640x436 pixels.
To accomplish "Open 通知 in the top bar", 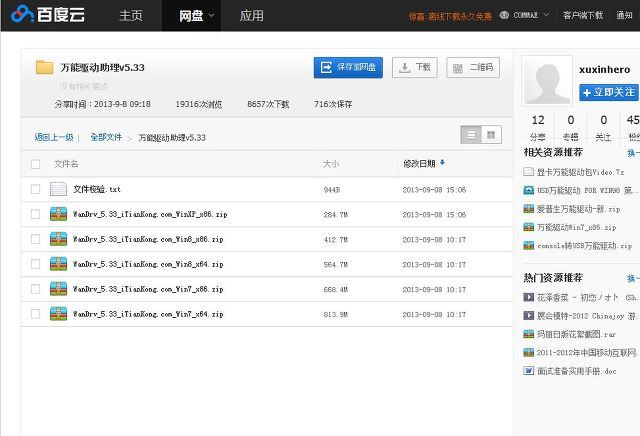I will 624,15.
